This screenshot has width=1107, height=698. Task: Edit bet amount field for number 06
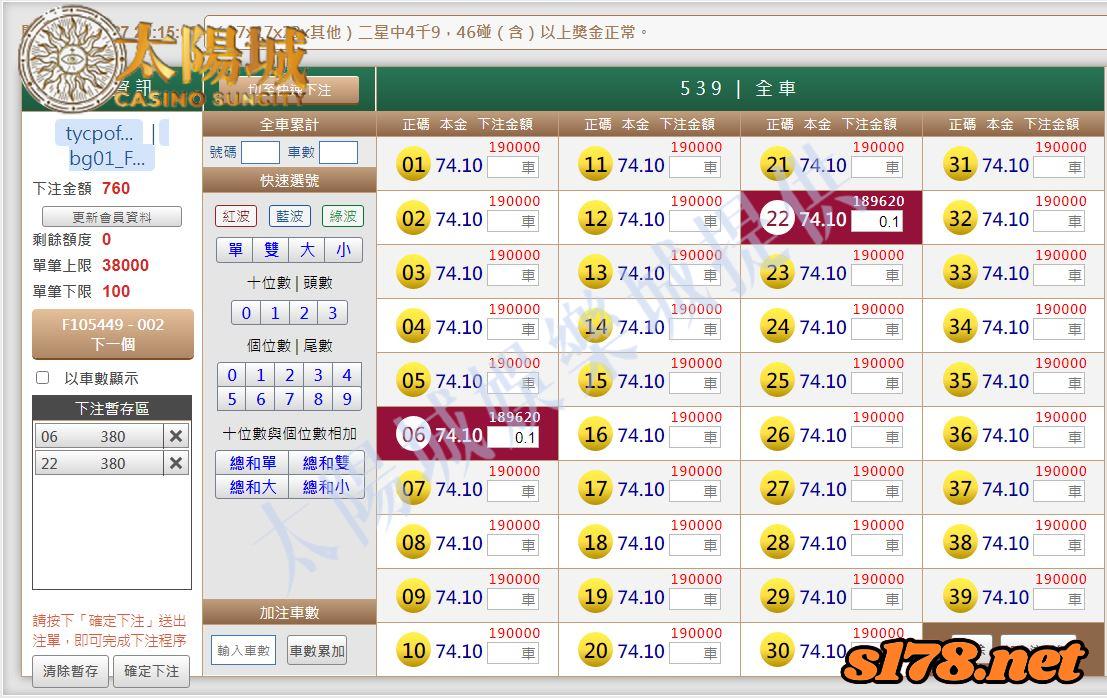click(513, 438)
